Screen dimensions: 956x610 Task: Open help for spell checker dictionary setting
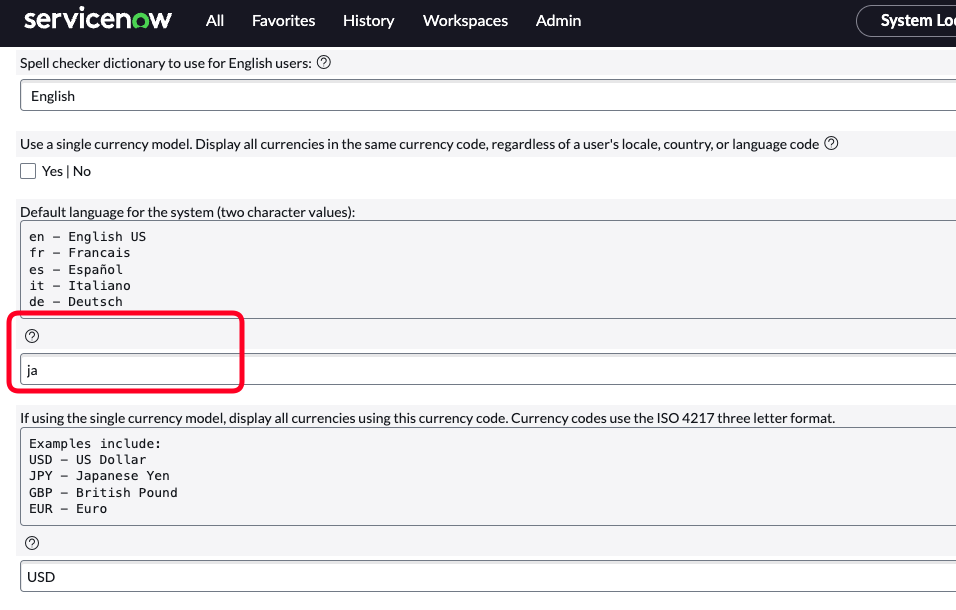point(322,62)
